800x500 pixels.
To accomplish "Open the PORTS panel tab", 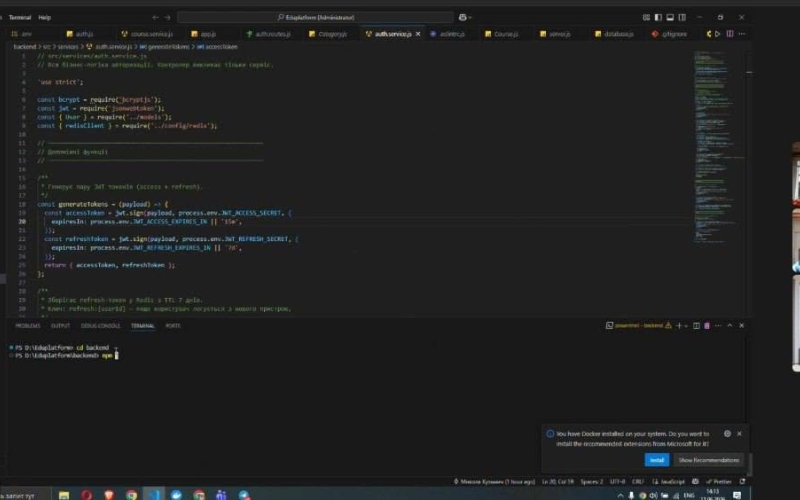I will (173, 326).
